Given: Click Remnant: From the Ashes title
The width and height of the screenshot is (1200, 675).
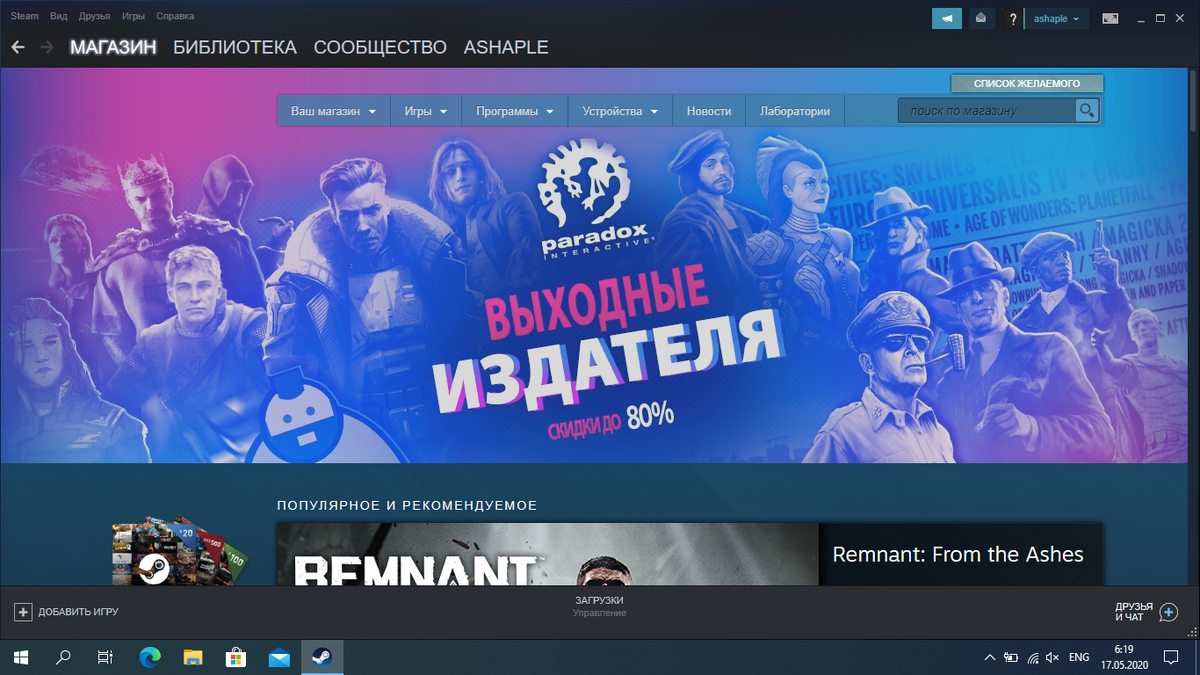Looking at the screenshot, I should 958,554.
